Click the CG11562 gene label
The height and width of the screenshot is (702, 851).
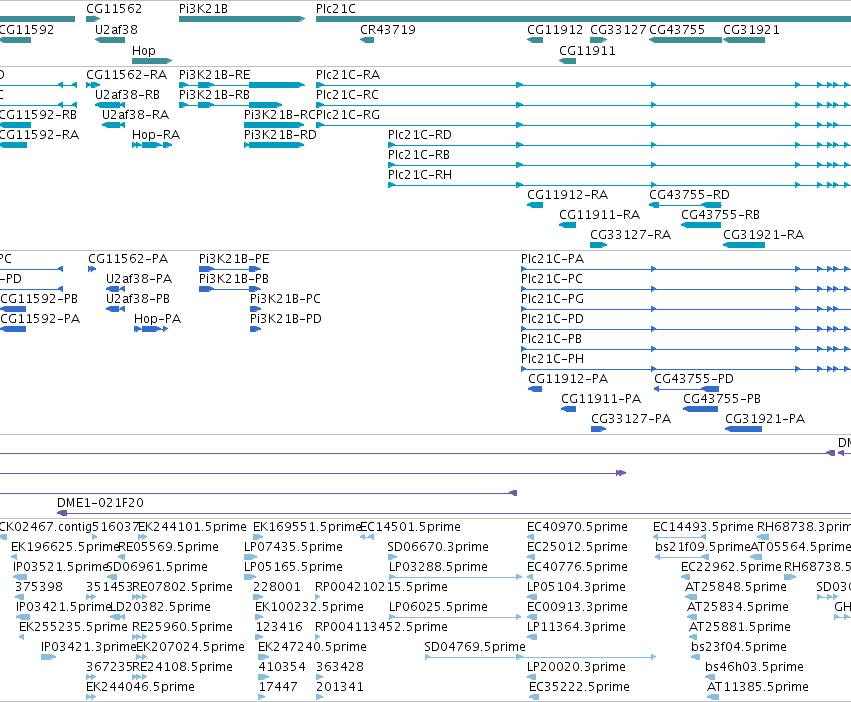[114, 9]
